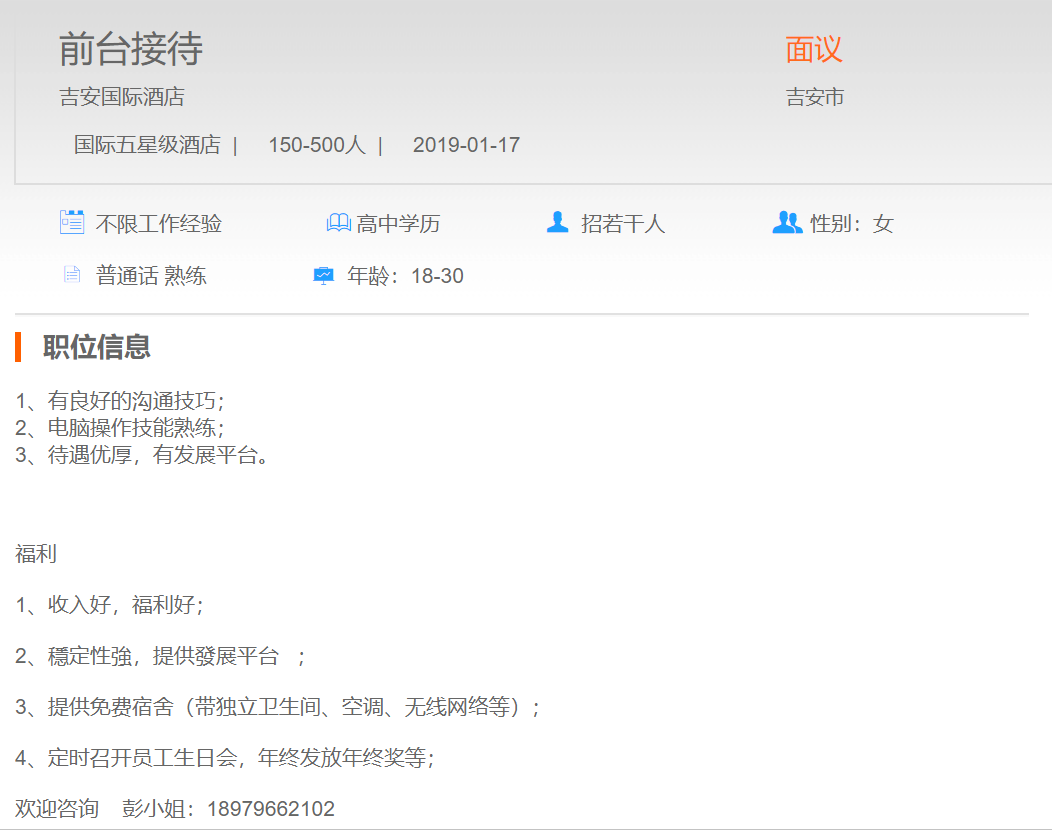This screenshot has width=1052, height=830.
Task: Click the calendar icon beside 不限工作经验
Action: click(71, 222)
